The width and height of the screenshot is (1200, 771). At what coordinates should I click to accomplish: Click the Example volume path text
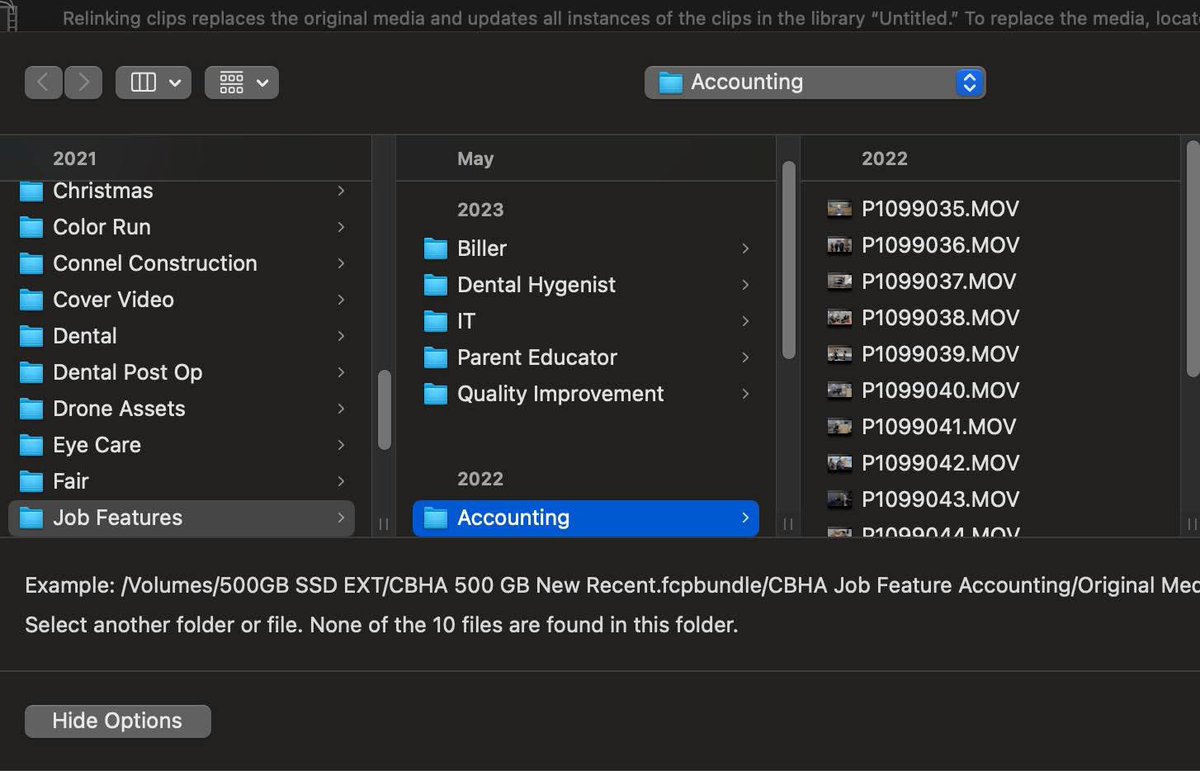(612, 585)
